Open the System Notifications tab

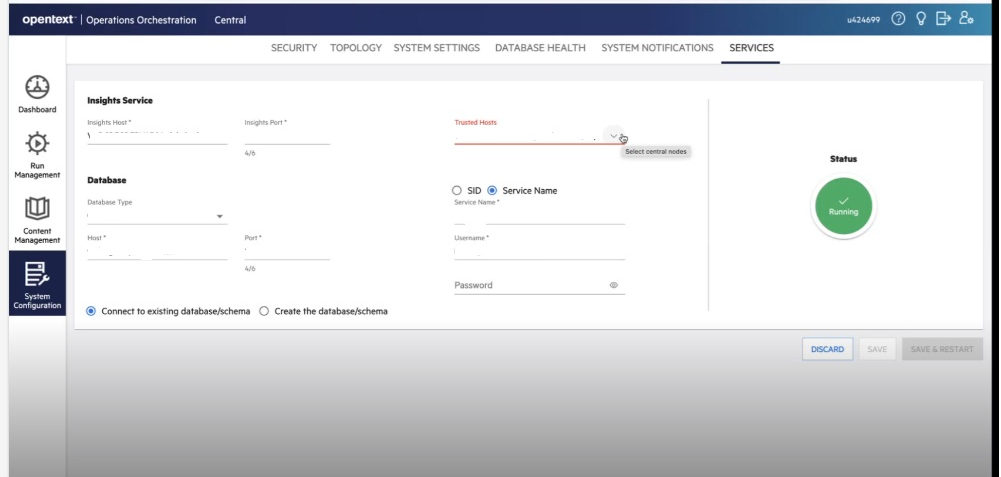[657, 48]
